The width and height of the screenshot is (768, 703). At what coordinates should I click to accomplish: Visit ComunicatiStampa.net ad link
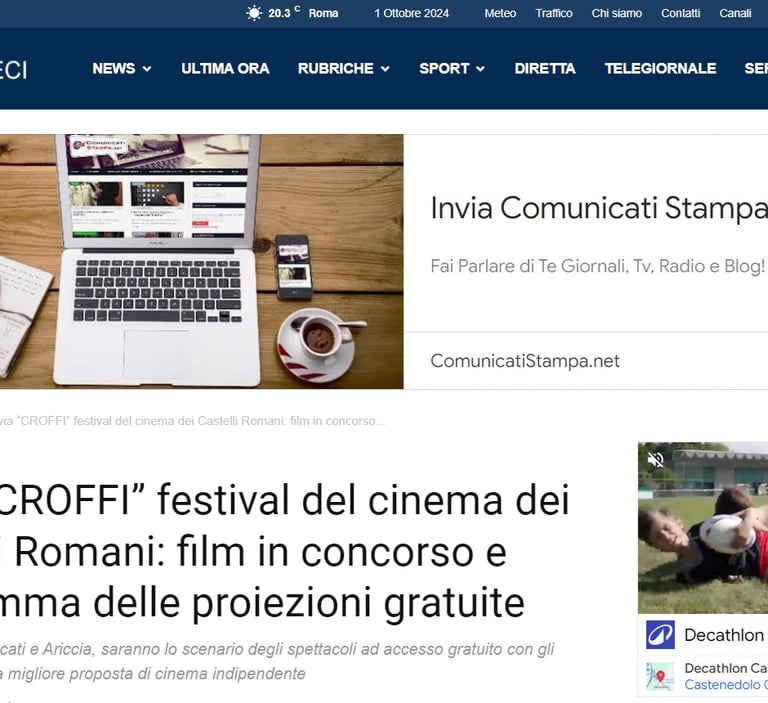(x=525, y=361)
